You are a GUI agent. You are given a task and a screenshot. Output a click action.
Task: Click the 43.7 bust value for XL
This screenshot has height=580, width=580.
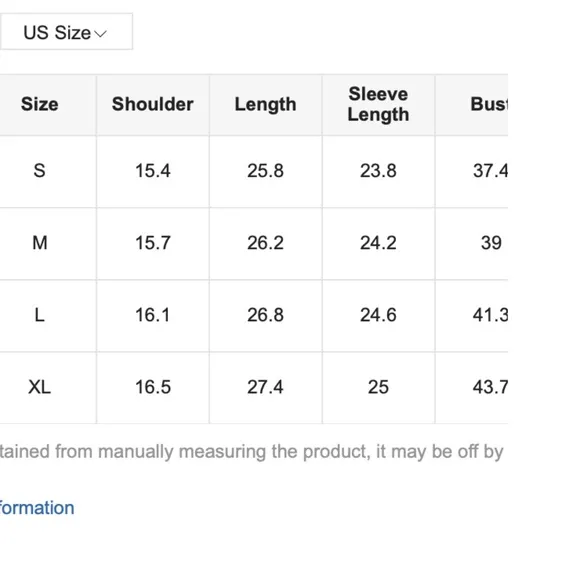(x=490, y=387)
